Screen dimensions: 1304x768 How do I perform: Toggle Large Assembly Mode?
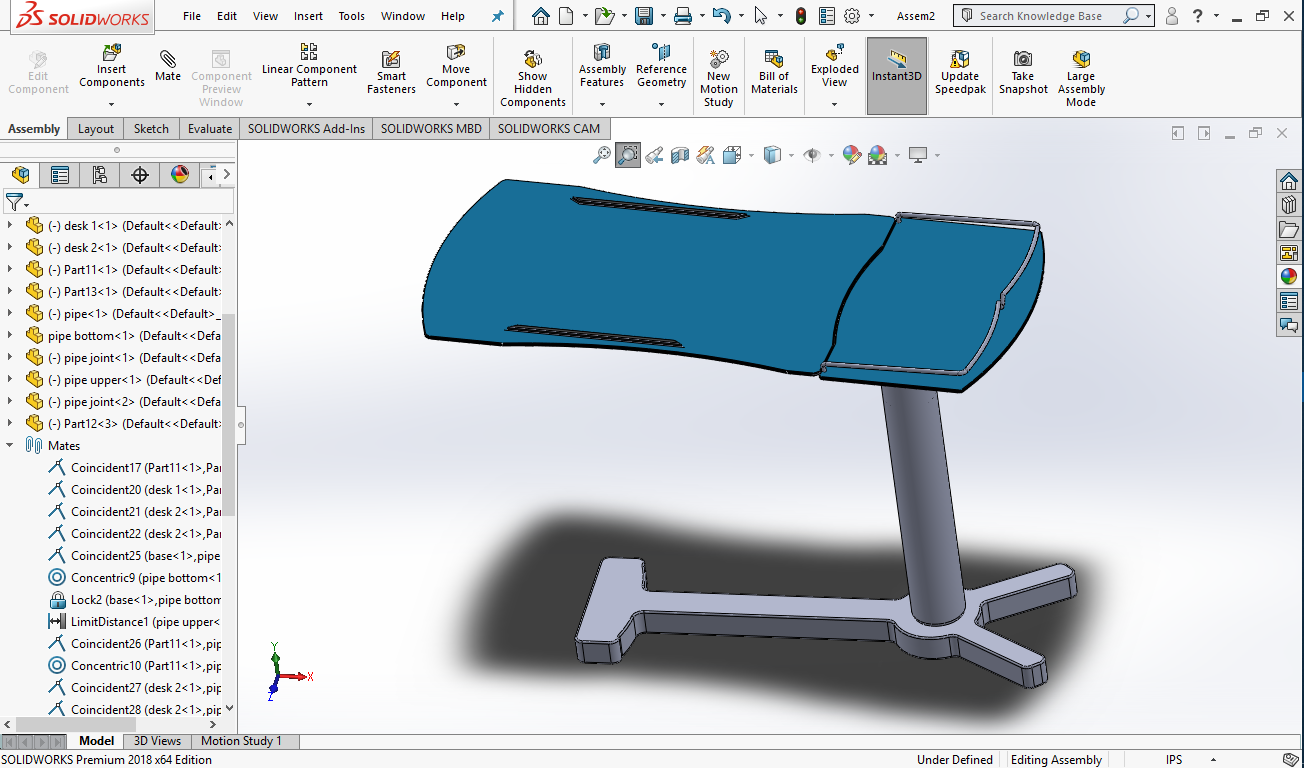1081,79
